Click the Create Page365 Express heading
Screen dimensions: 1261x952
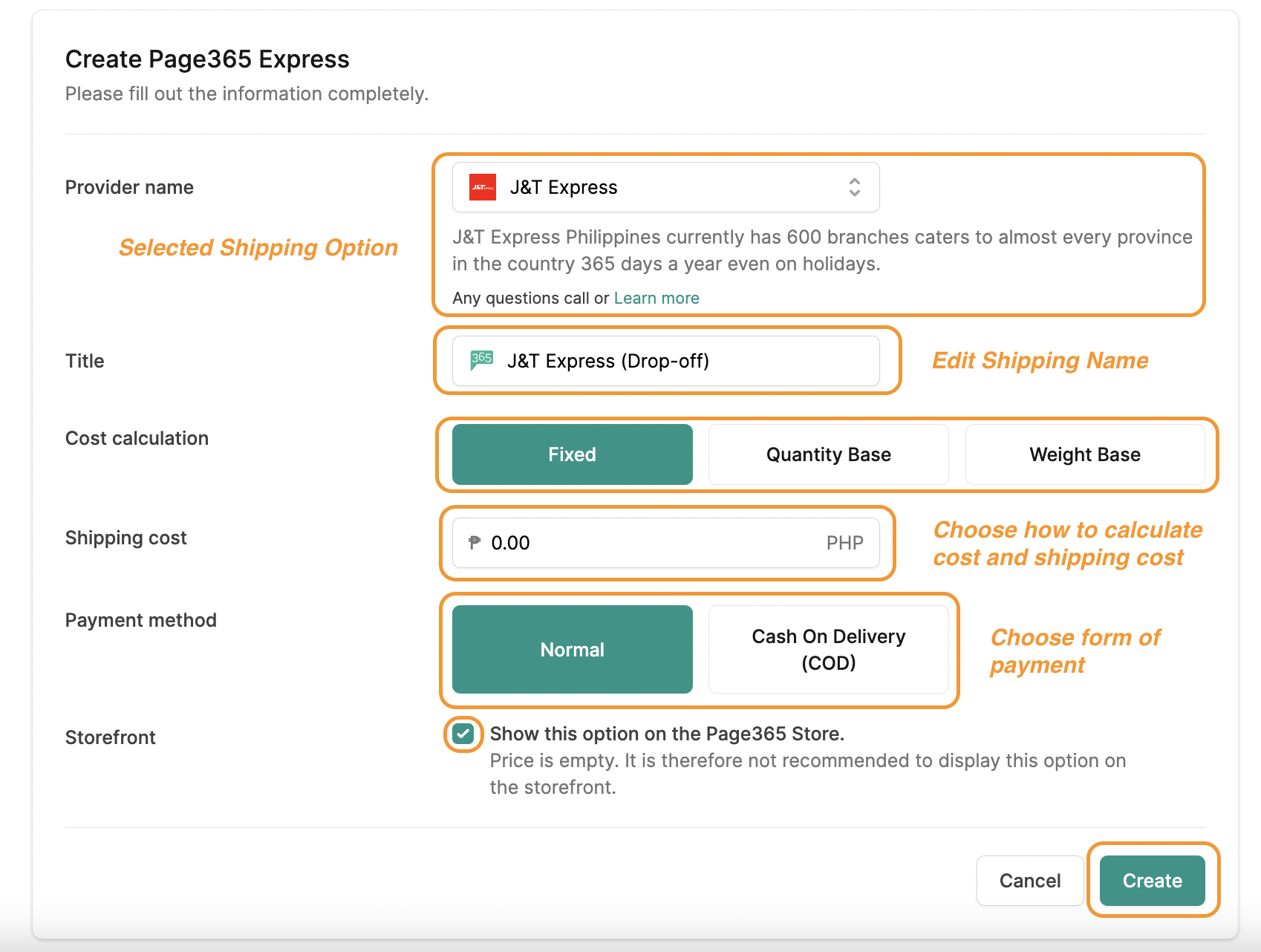[x=207, y=59]
